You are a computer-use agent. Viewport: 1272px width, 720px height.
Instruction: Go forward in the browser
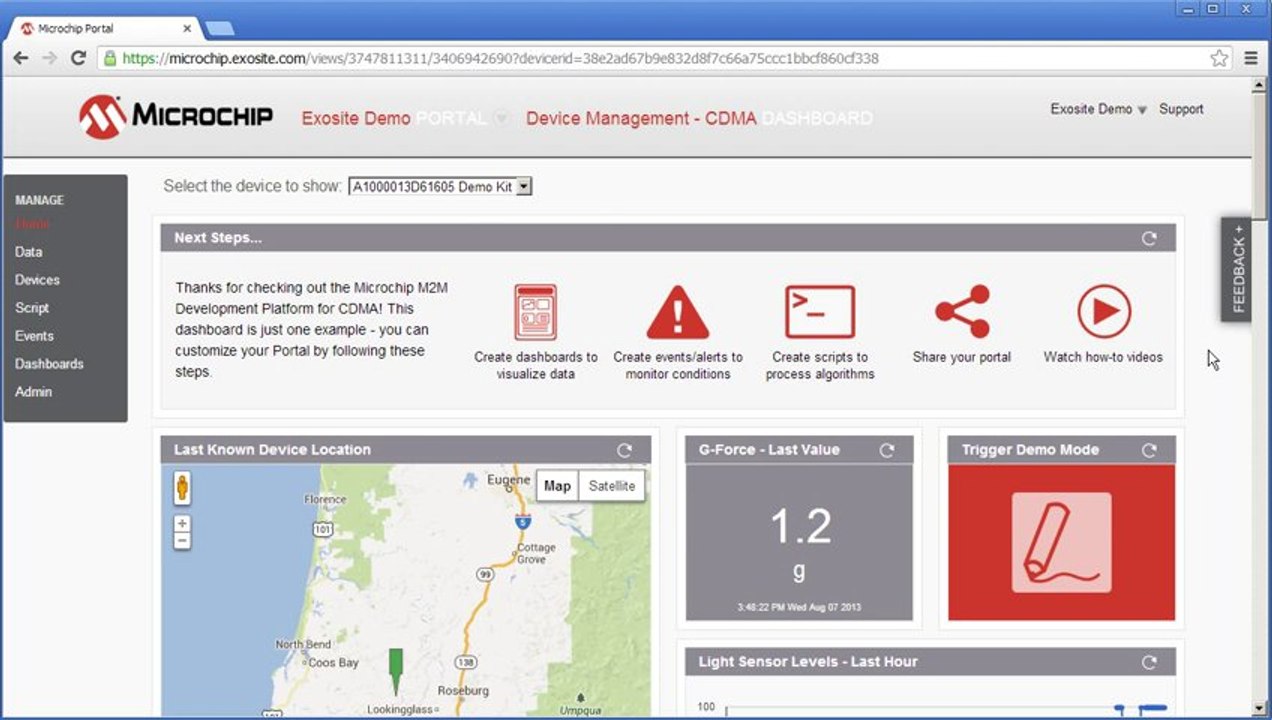pyautogui.click(x=49, y=58)
